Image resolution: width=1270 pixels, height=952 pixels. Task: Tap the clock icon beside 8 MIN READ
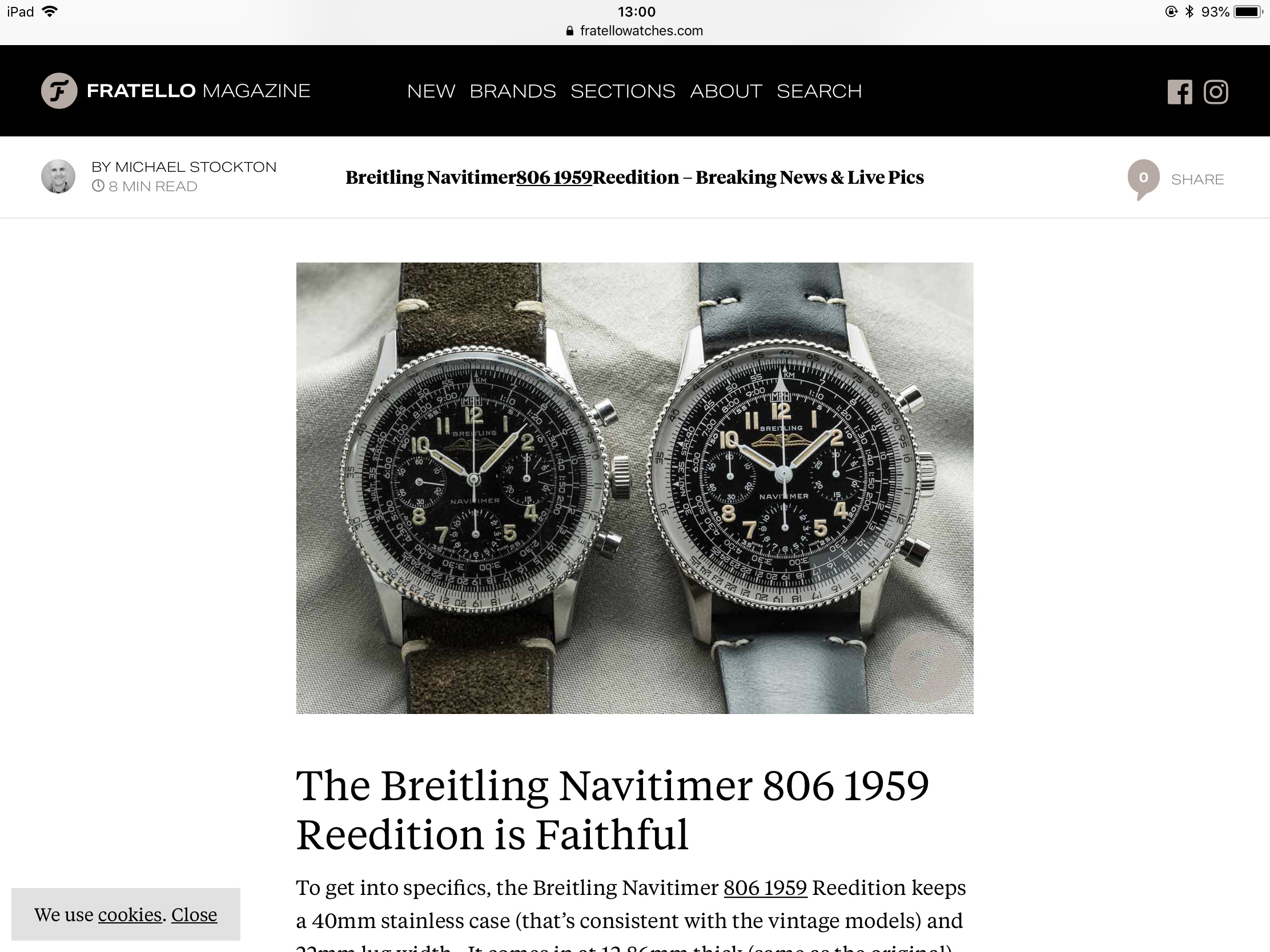98,186
